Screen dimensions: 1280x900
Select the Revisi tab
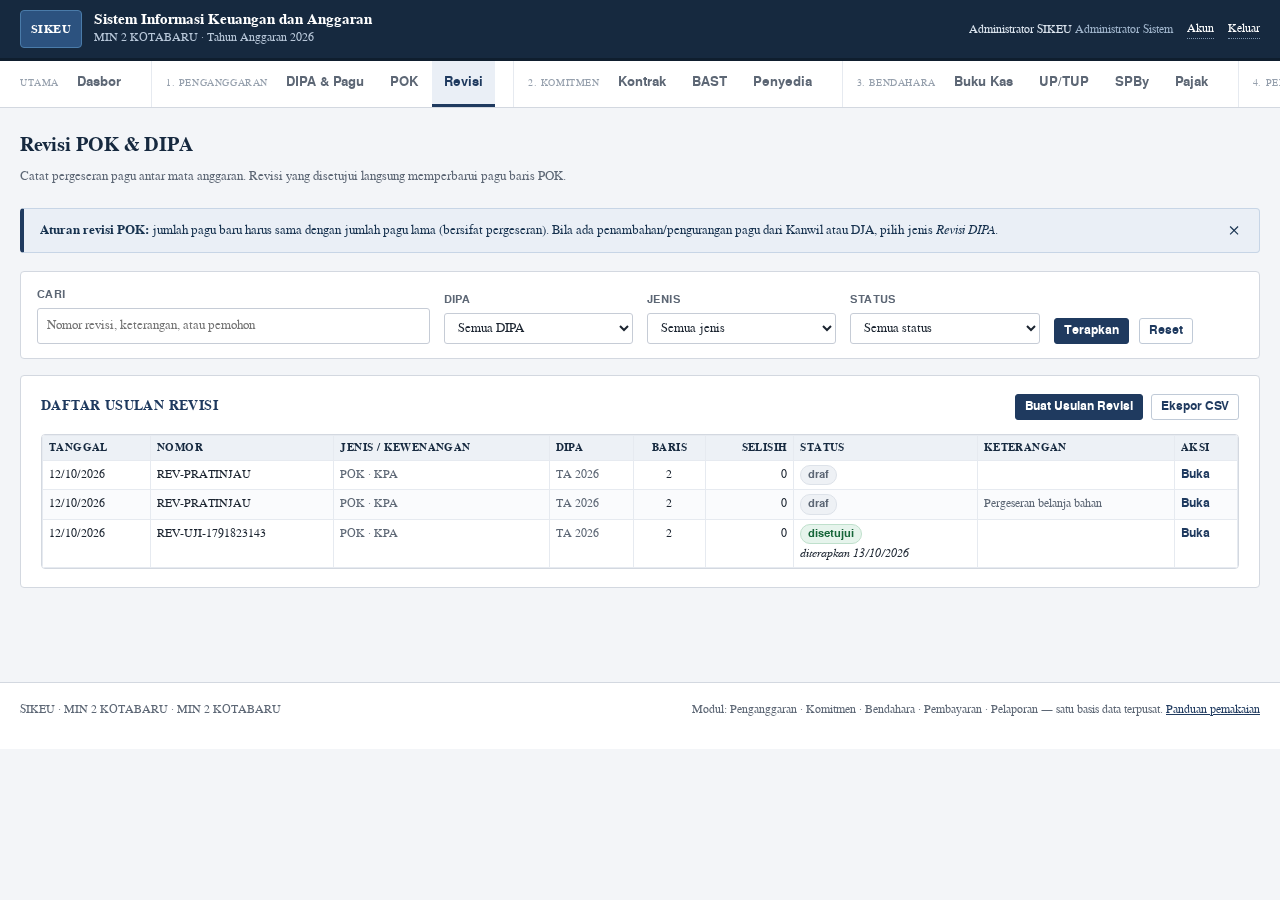463,82
